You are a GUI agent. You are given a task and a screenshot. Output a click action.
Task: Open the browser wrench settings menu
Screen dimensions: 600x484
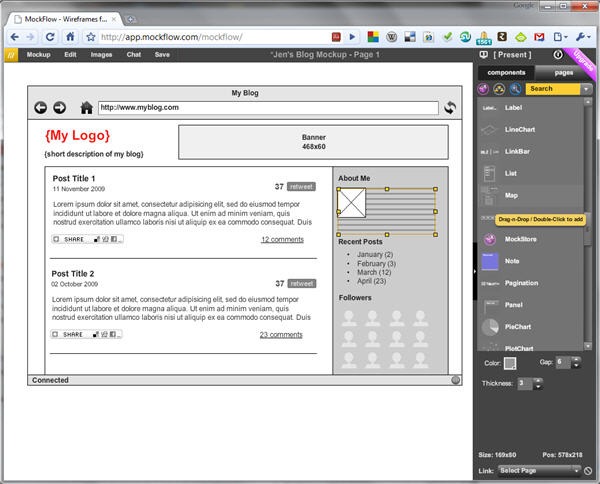pos(584,37)
